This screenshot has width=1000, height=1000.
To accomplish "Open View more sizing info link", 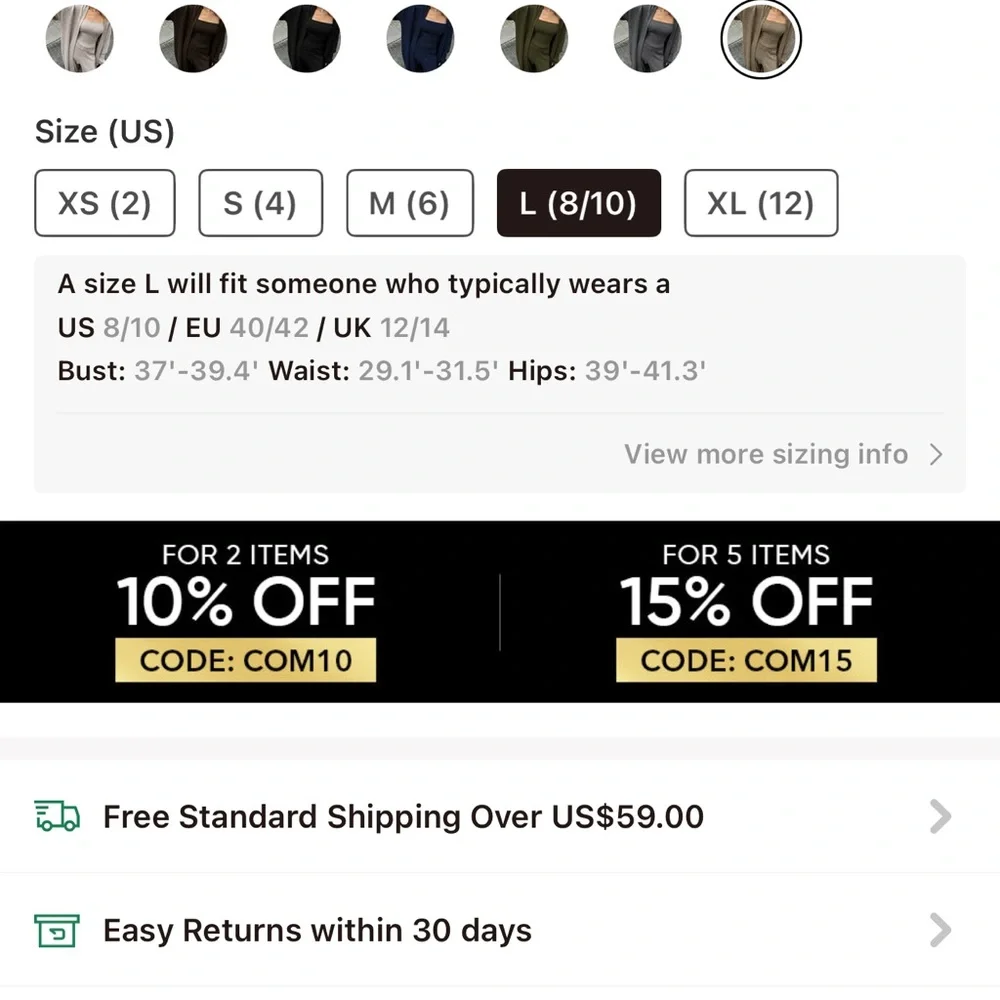I will coord(766,454).
